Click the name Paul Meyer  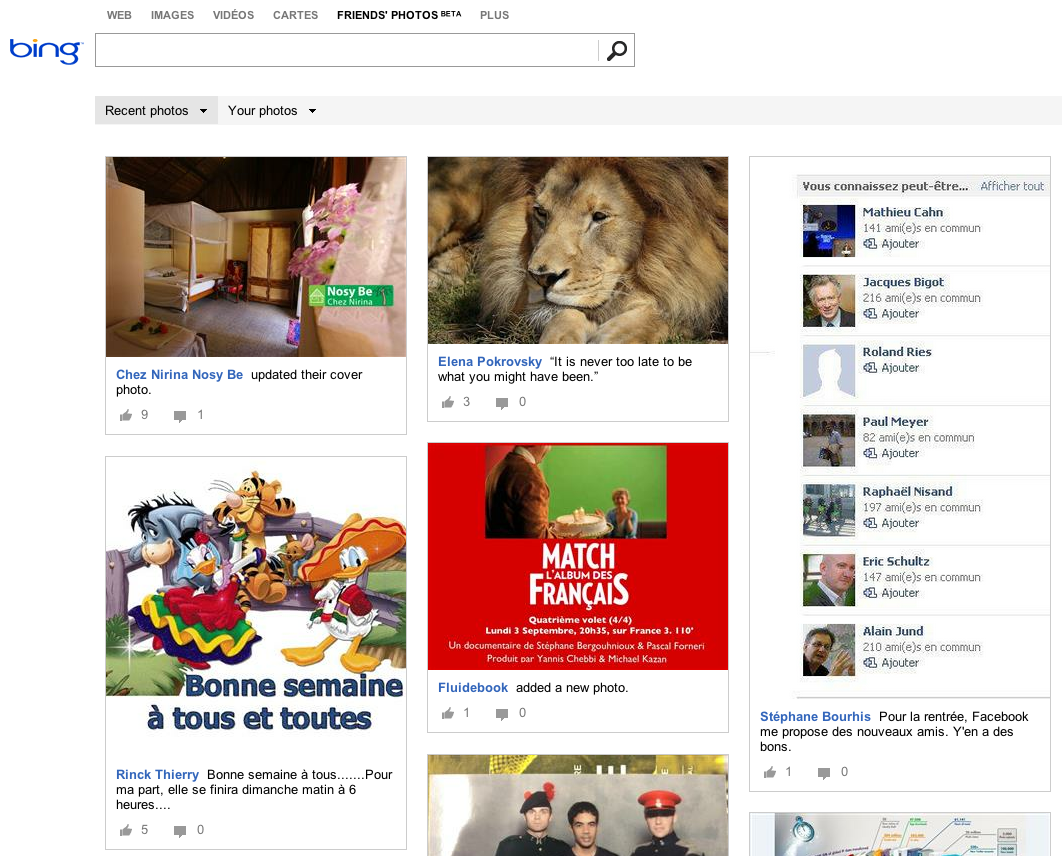895,421
